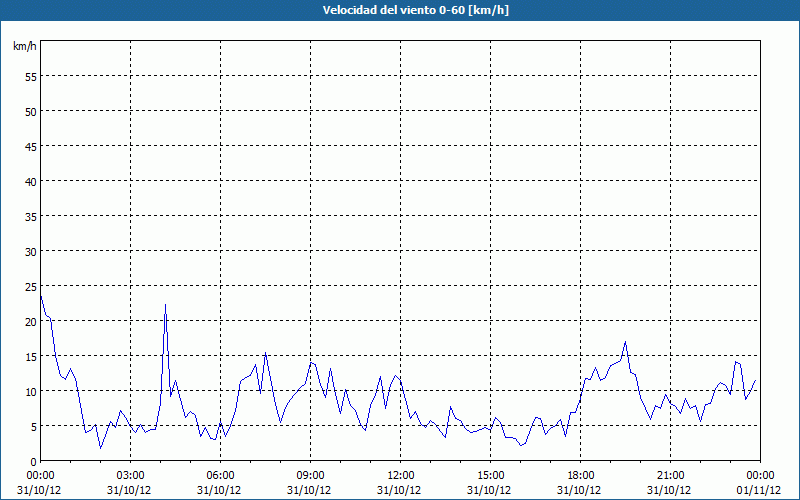Click the y-axis value 40
Screen dimensions: 800x500
pos(31,182)
